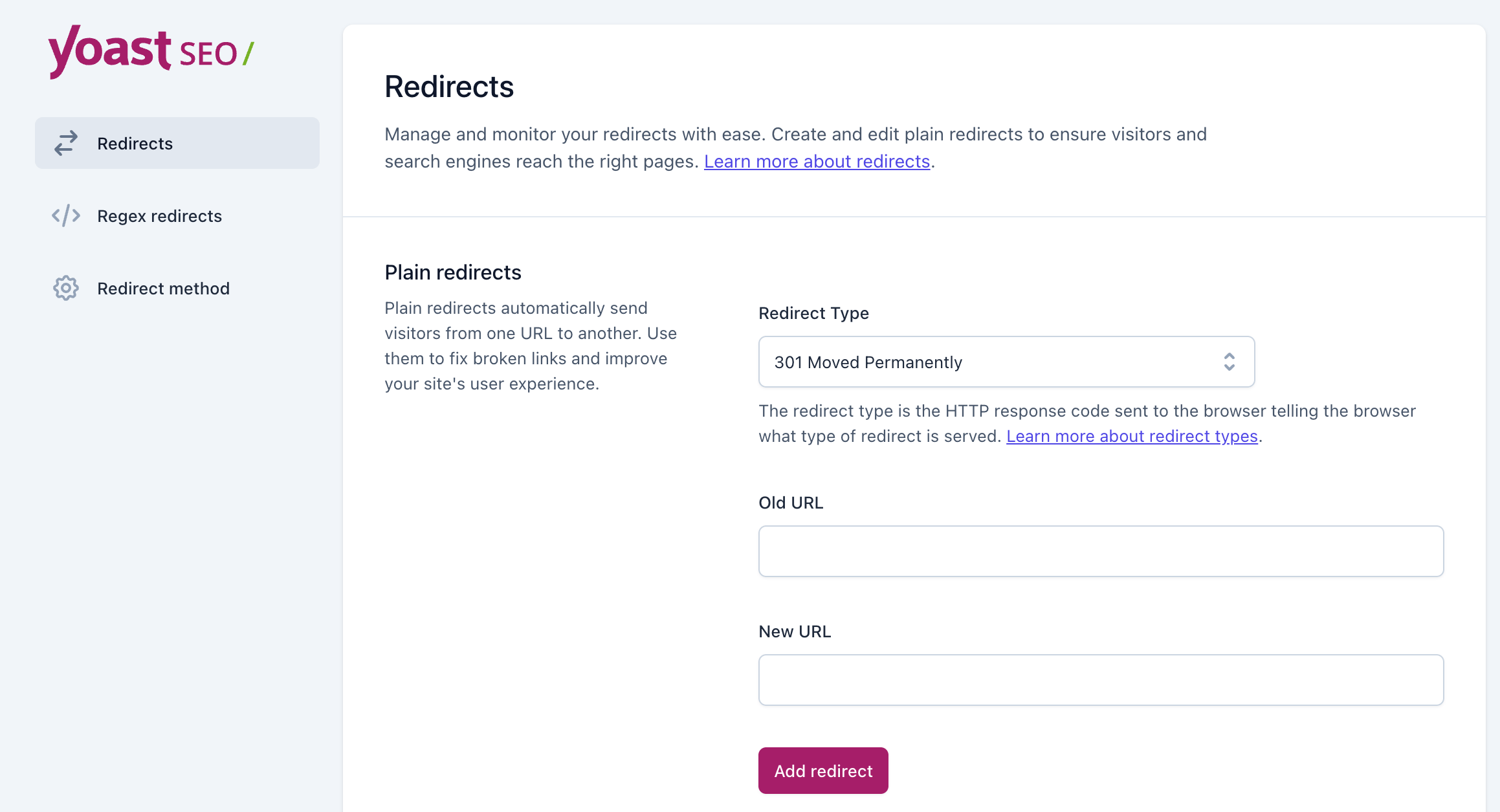Click the Yoast SEO logo
1500x812 pixels.
coord(151,52)
